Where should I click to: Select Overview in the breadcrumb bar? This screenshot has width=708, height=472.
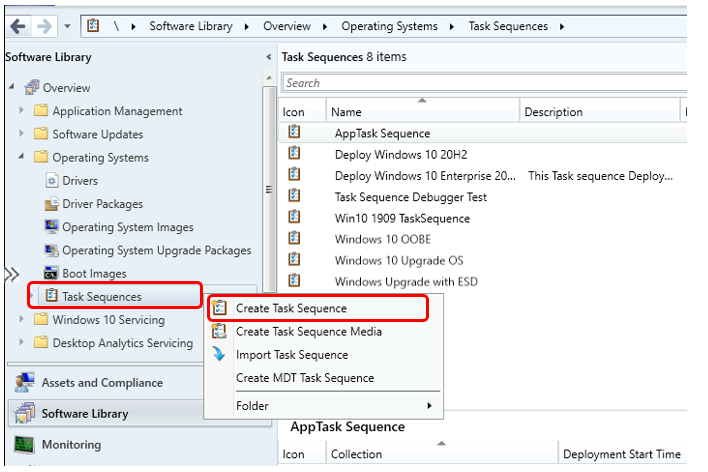287,26
